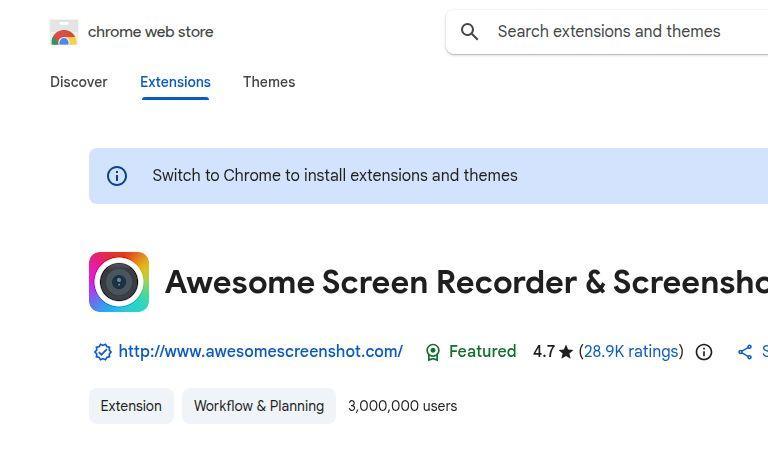Click the search magnifier icon

[x=469, y=32]
